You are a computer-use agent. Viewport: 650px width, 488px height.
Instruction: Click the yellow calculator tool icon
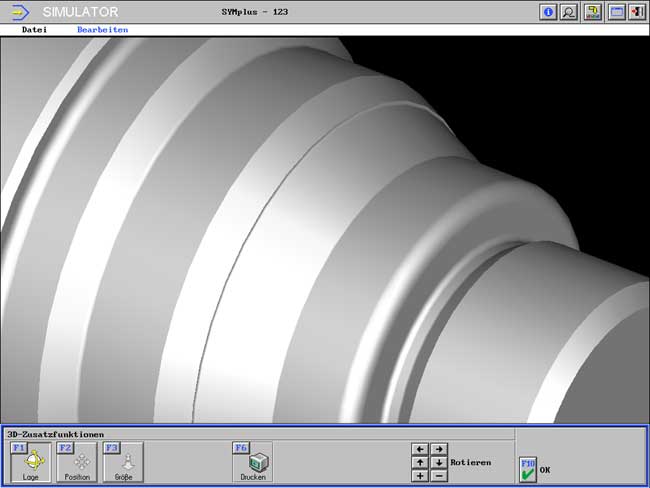click(x=593, y=12)
